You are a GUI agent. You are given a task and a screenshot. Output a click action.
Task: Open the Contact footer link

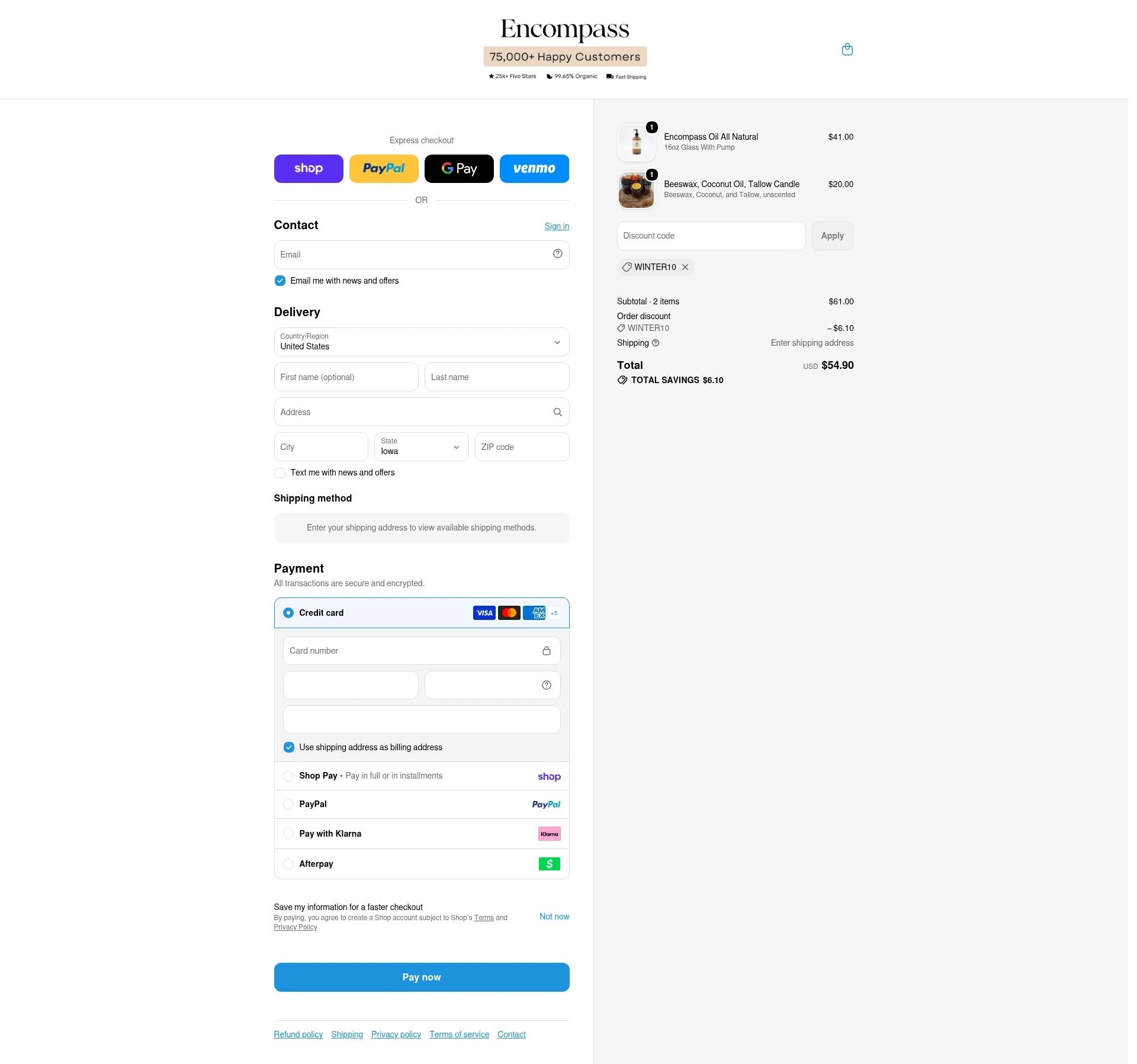(512, 1034)
